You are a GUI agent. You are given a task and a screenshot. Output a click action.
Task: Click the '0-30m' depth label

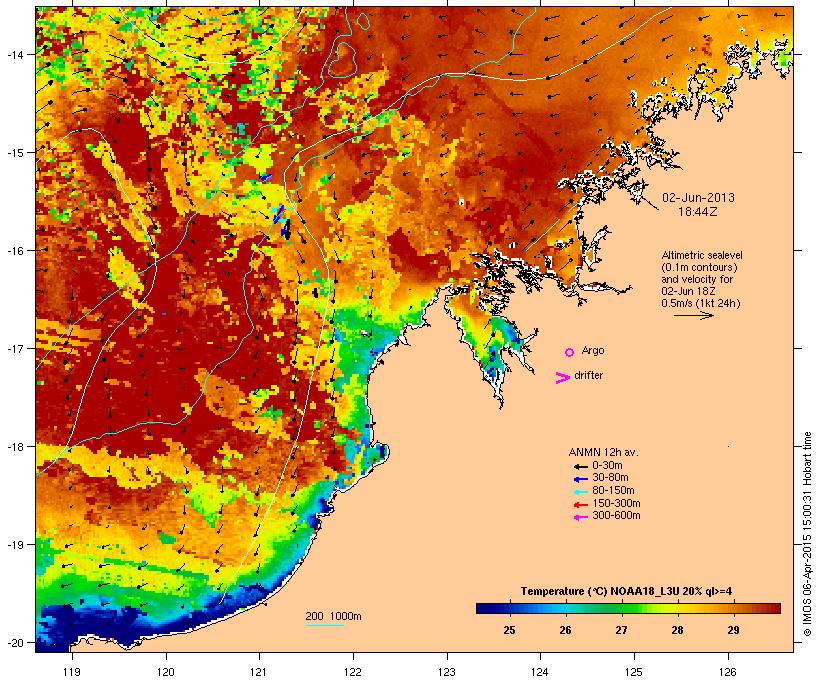[607, 466]
